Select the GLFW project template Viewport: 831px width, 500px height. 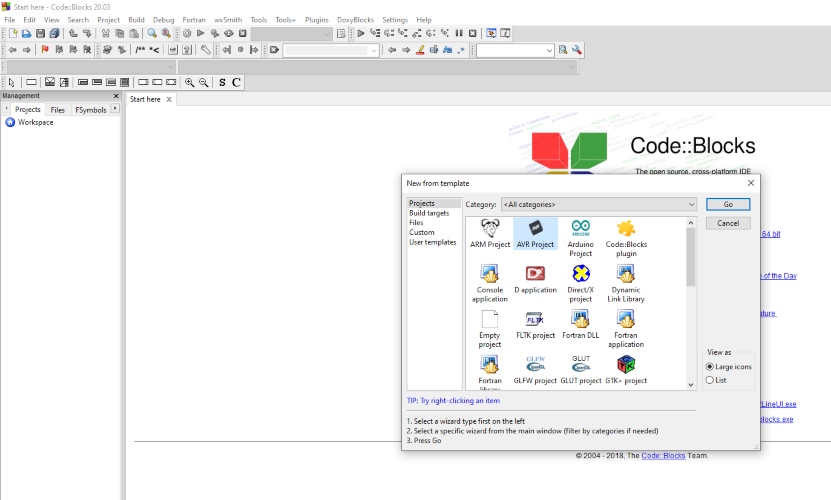[x=535, y=370]
